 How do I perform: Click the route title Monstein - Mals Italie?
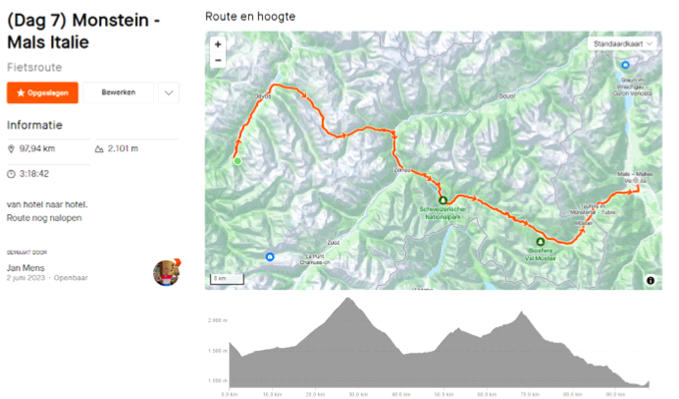[84, 31]
